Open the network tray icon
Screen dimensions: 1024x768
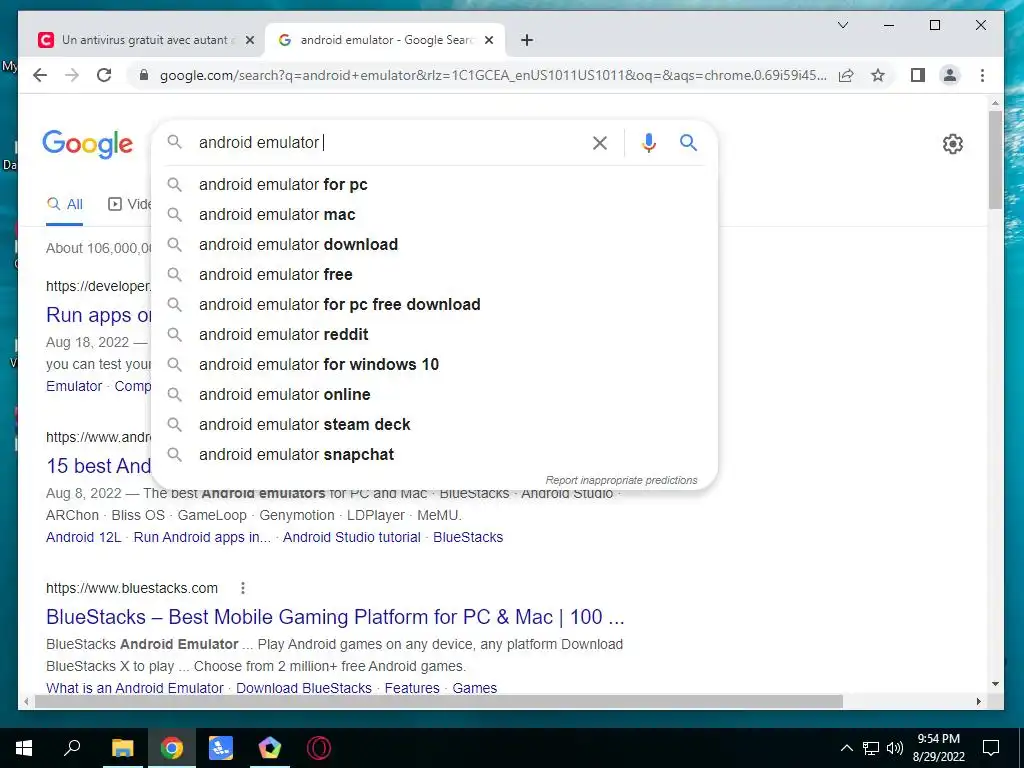tap(871, 748)
